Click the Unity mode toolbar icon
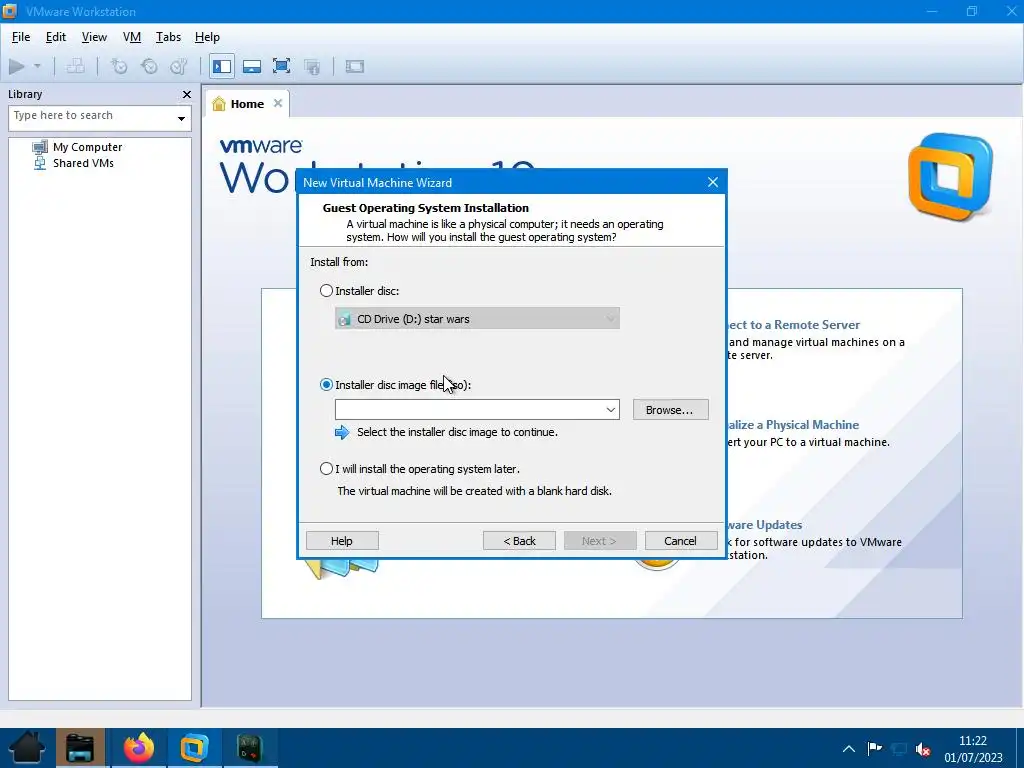 tap(312, 66)
